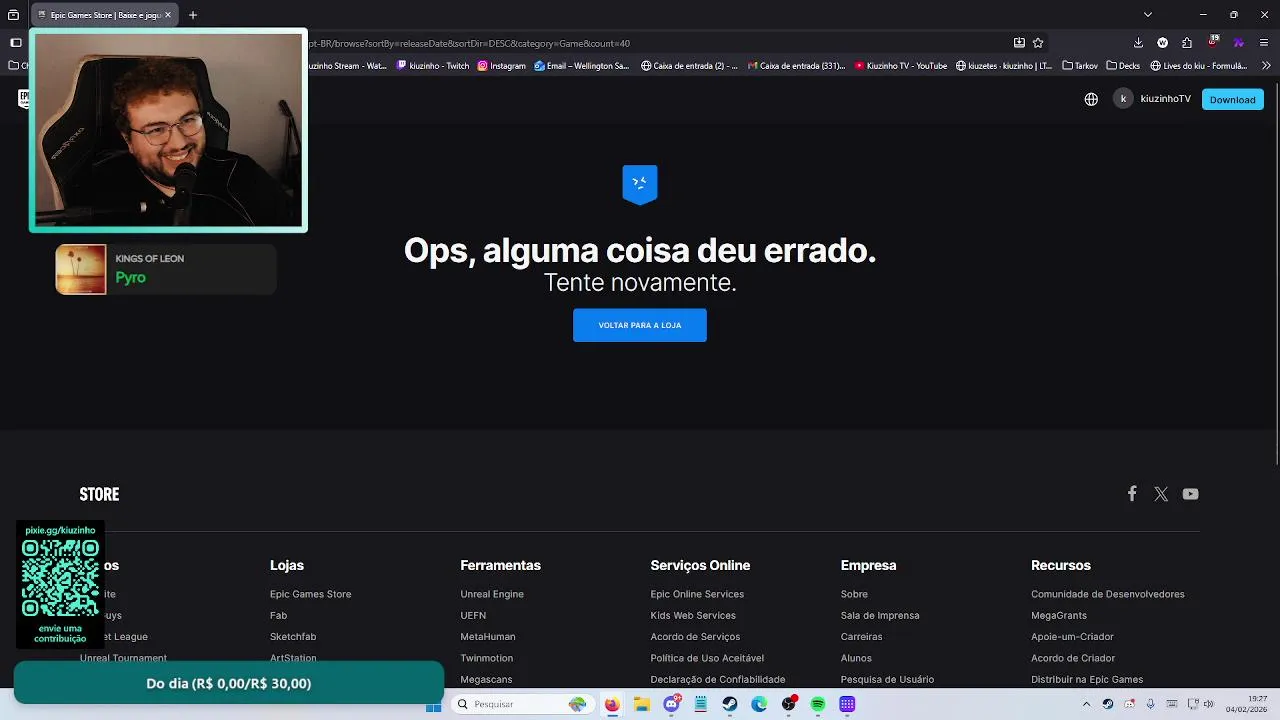
Task: Open Discord from the taskbar
Action: 671,704
